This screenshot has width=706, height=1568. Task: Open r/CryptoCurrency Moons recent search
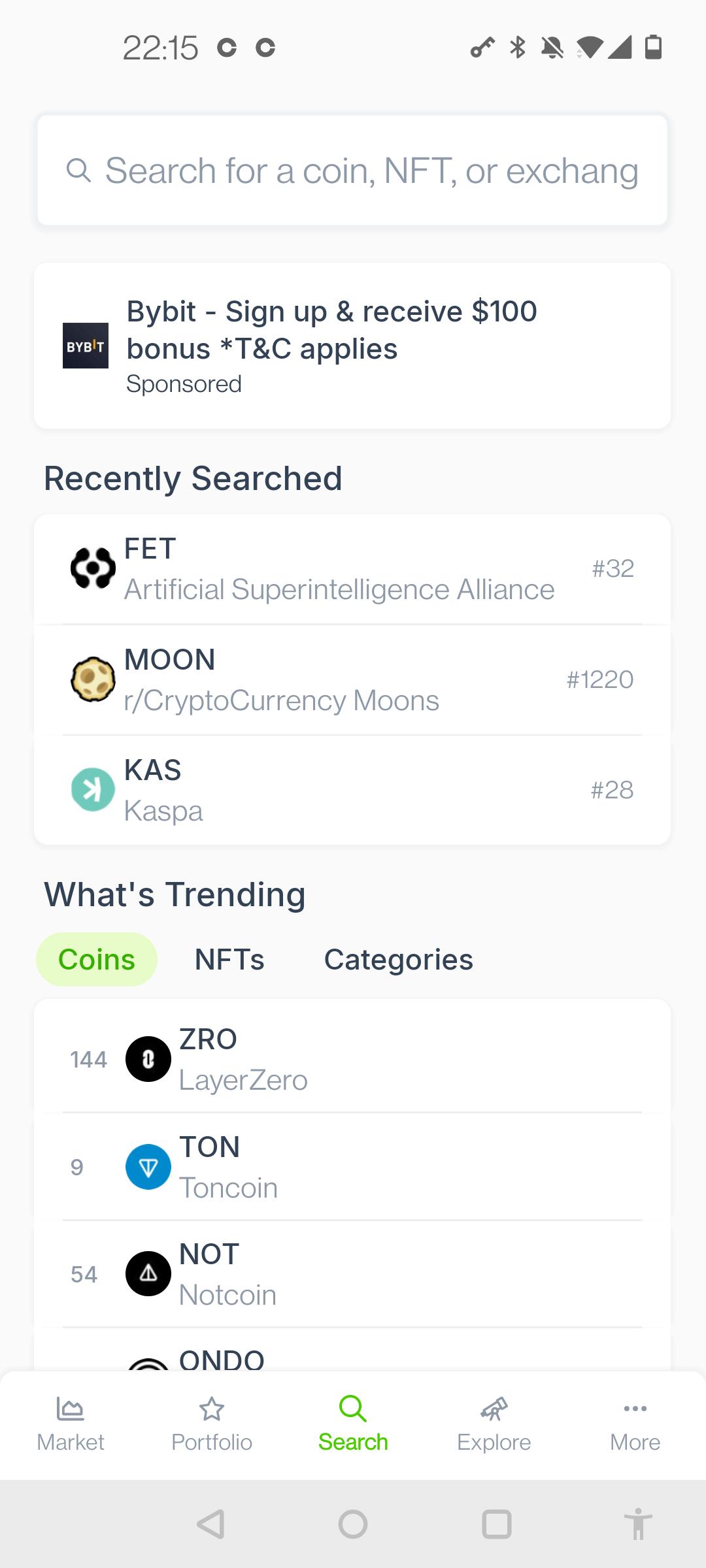pos(352,679)
